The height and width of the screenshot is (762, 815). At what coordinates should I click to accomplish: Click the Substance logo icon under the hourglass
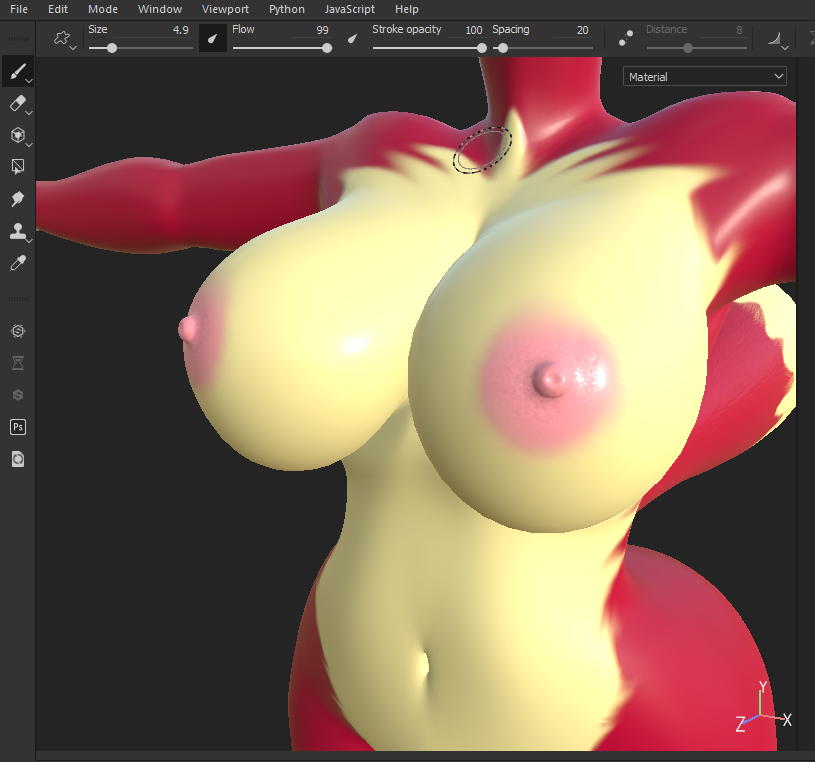[x=18, y=395]
